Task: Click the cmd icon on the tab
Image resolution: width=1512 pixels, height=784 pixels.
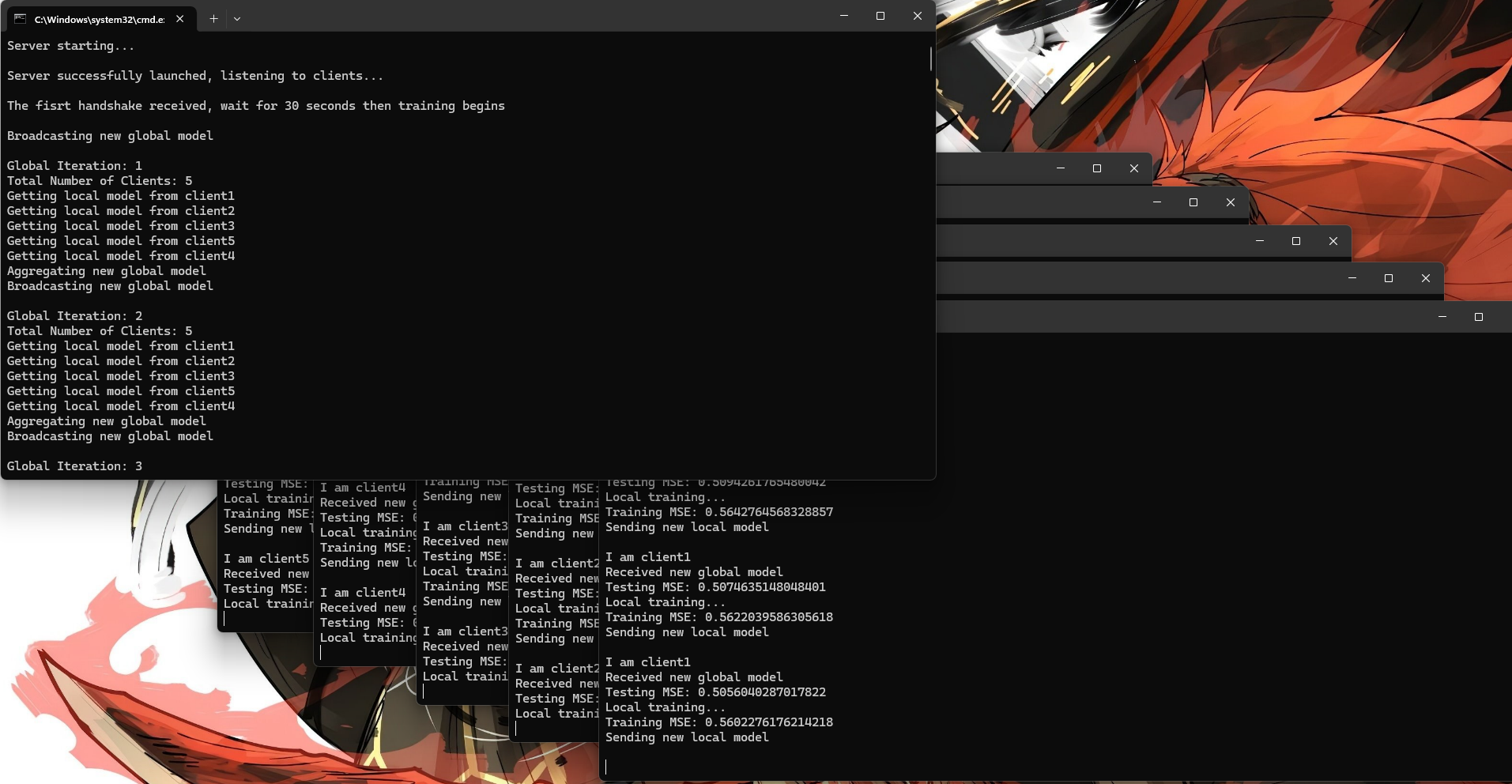Action: [21, 18]
